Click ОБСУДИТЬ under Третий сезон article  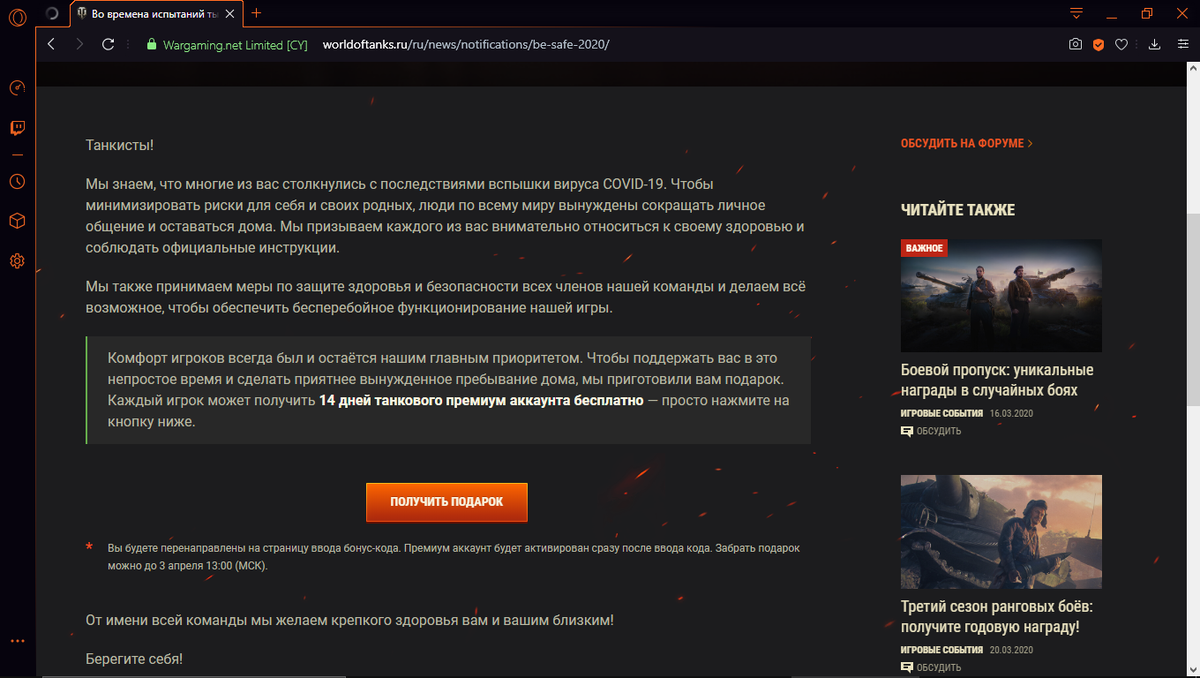[x=931, y=667]
